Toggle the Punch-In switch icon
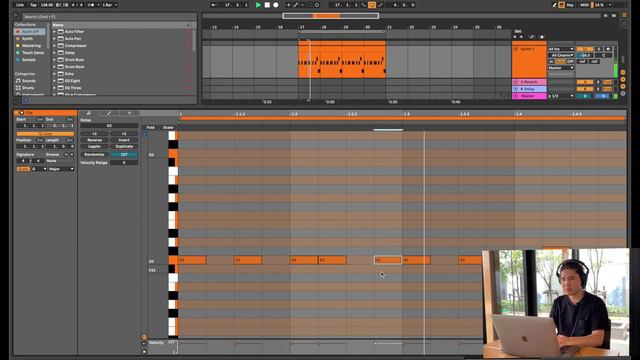The height and width of the screenshot is (360, 640). pyautogui.click(x=364, y=5)
